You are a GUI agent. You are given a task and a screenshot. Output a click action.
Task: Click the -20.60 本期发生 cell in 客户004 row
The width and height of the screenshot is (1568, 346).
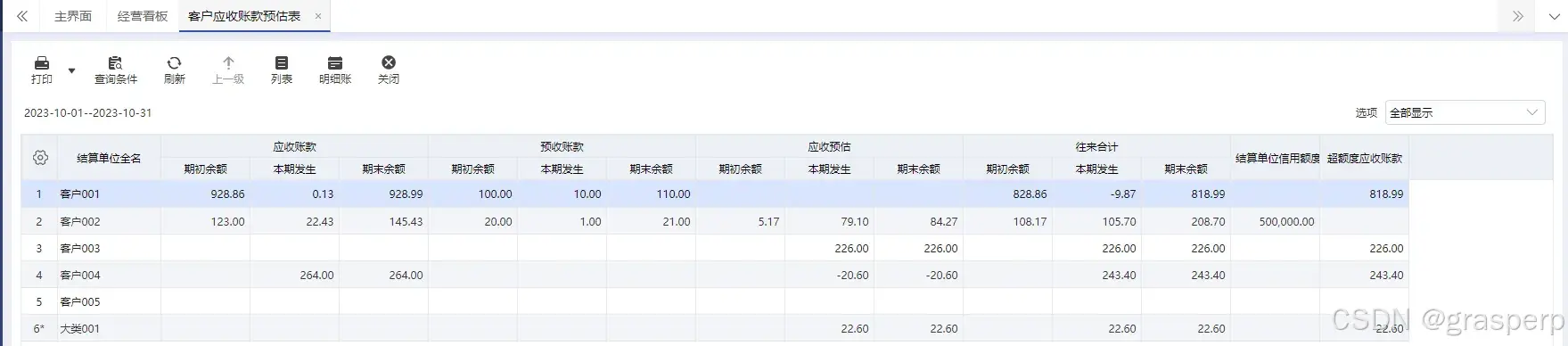click(830, 275)
